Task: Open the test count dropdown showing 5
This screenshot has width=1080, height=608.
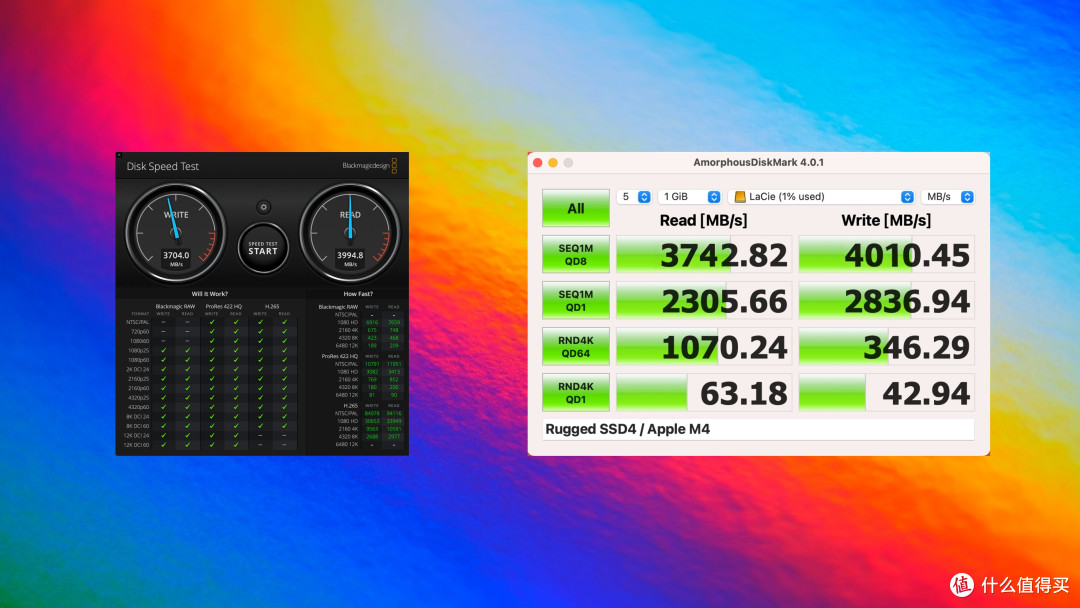Action: (x=634, y=197)
